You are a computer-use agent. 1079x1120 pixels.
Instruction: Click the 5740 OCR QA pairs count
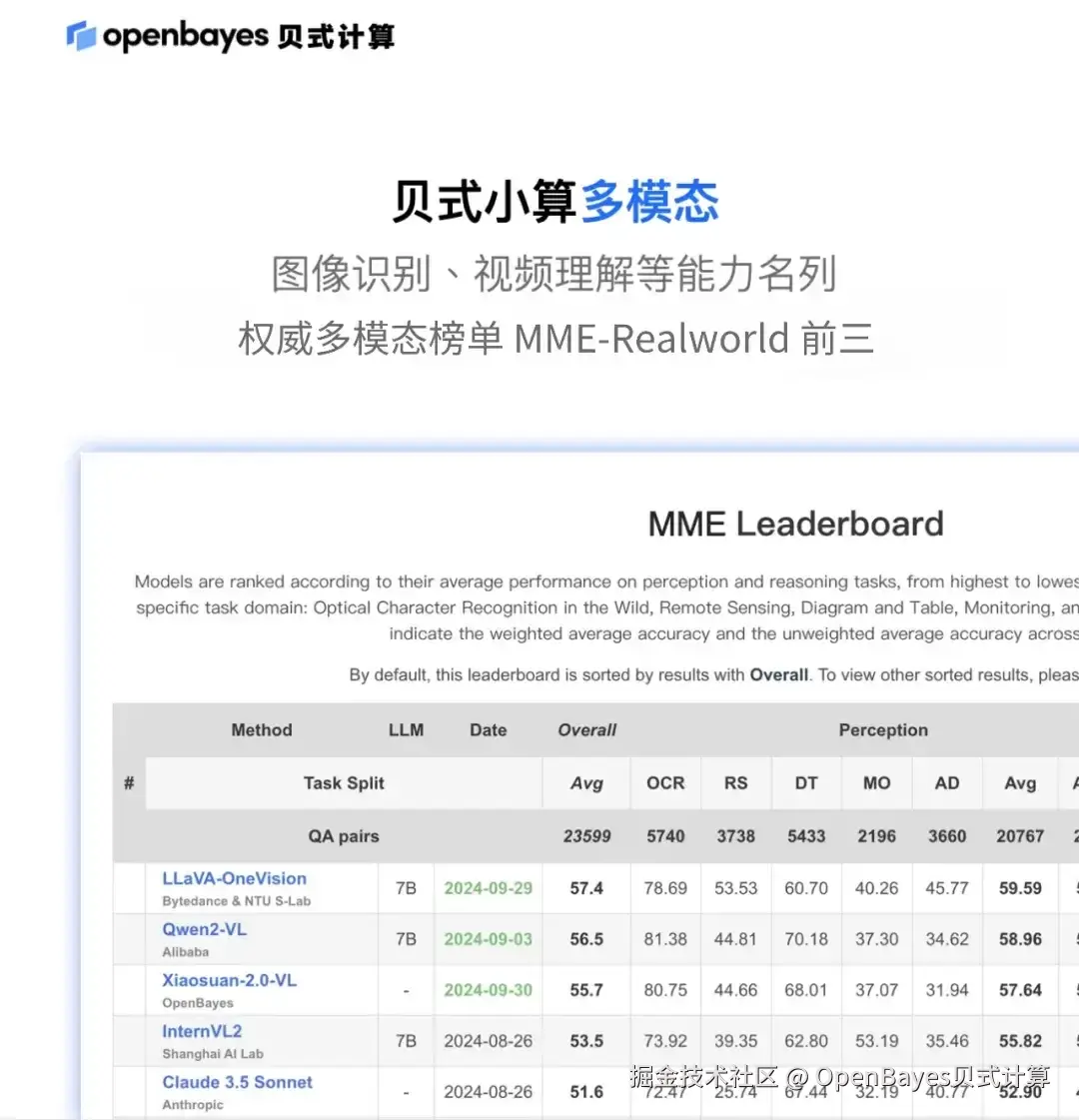coord(665,836)
